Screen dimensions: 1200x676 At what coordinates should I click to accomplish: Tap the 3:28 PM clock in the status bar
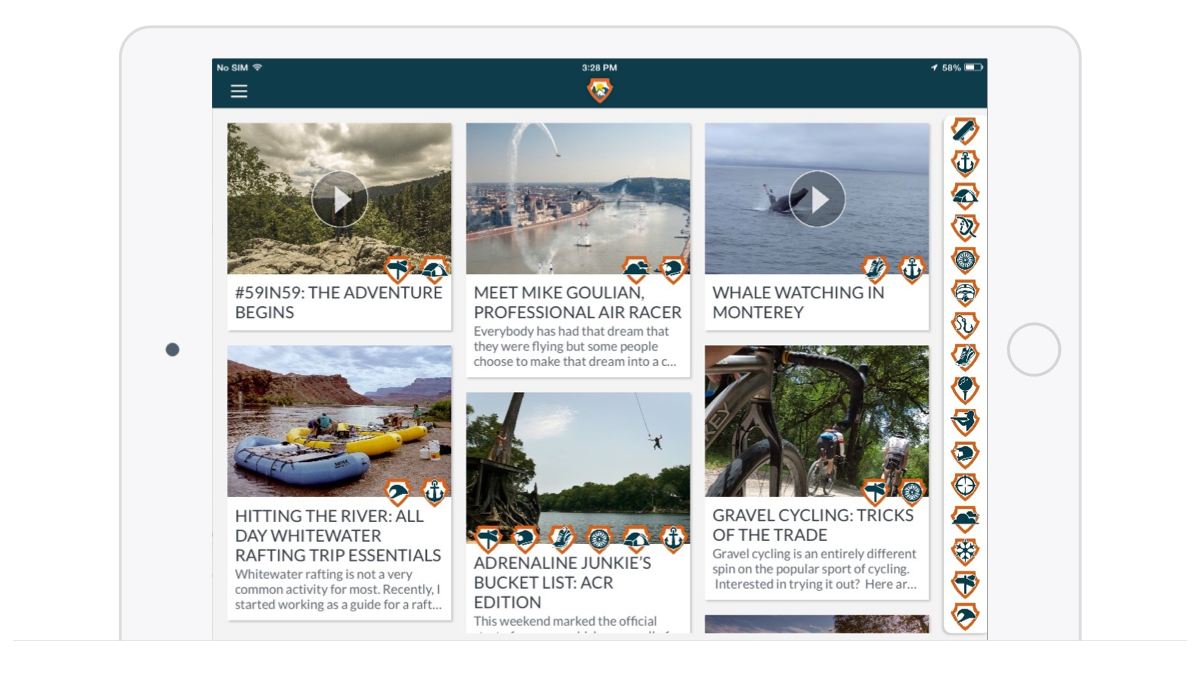[x=599, y=68]
